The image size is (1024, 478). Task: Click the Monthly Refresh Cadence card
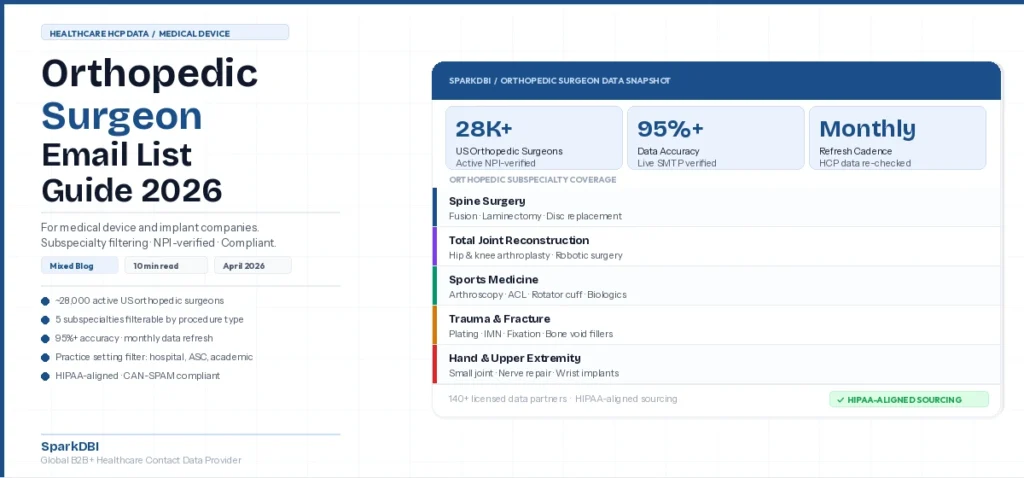pos(897,138)
